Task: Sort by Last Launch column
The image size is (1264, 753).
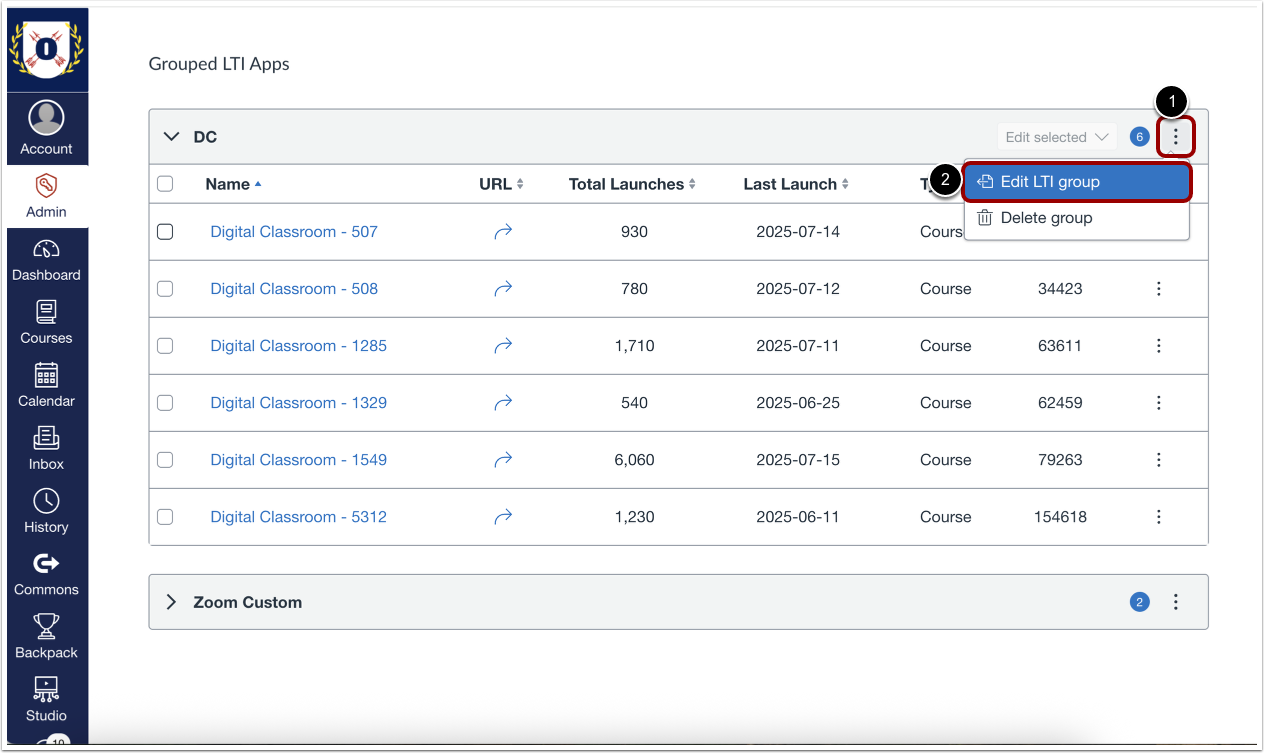Action: point(796,184)
